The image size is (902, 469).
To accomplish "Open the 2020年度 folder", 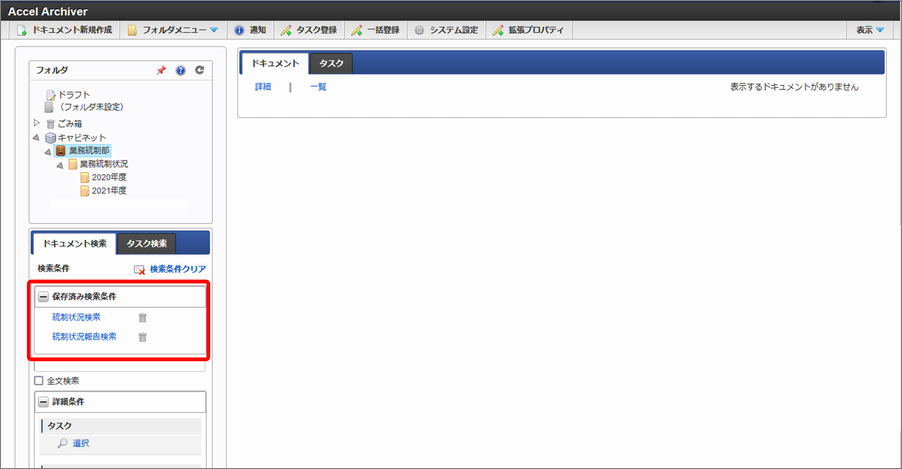I will (103, 177).
